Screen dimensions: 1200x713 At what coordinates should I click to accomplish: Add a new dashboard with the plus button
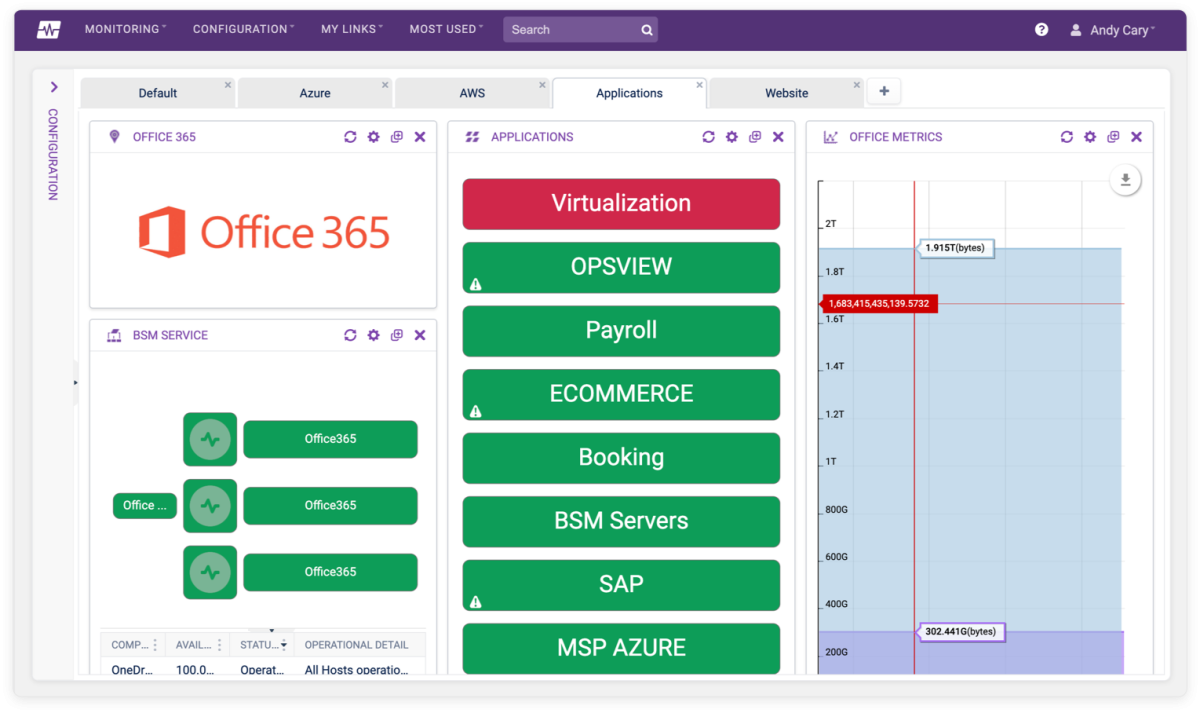coord(883,90)
